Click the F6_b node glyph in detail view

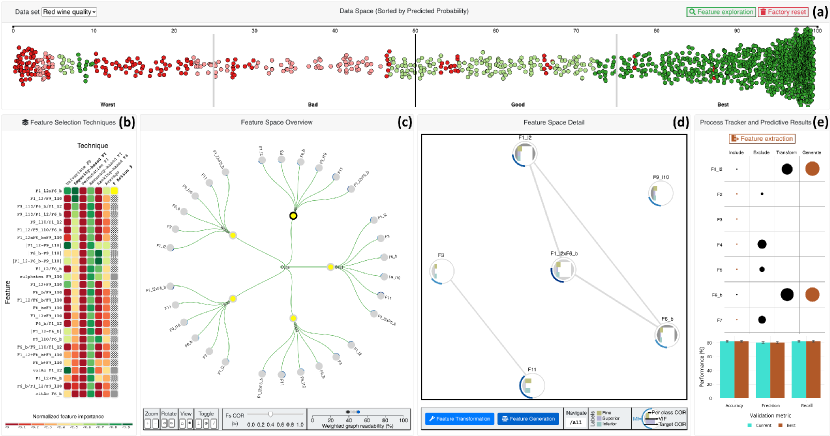point(666,335)
